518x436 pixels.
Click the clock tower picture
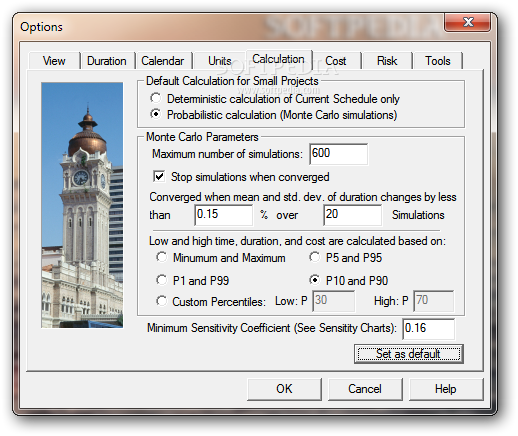82,205
